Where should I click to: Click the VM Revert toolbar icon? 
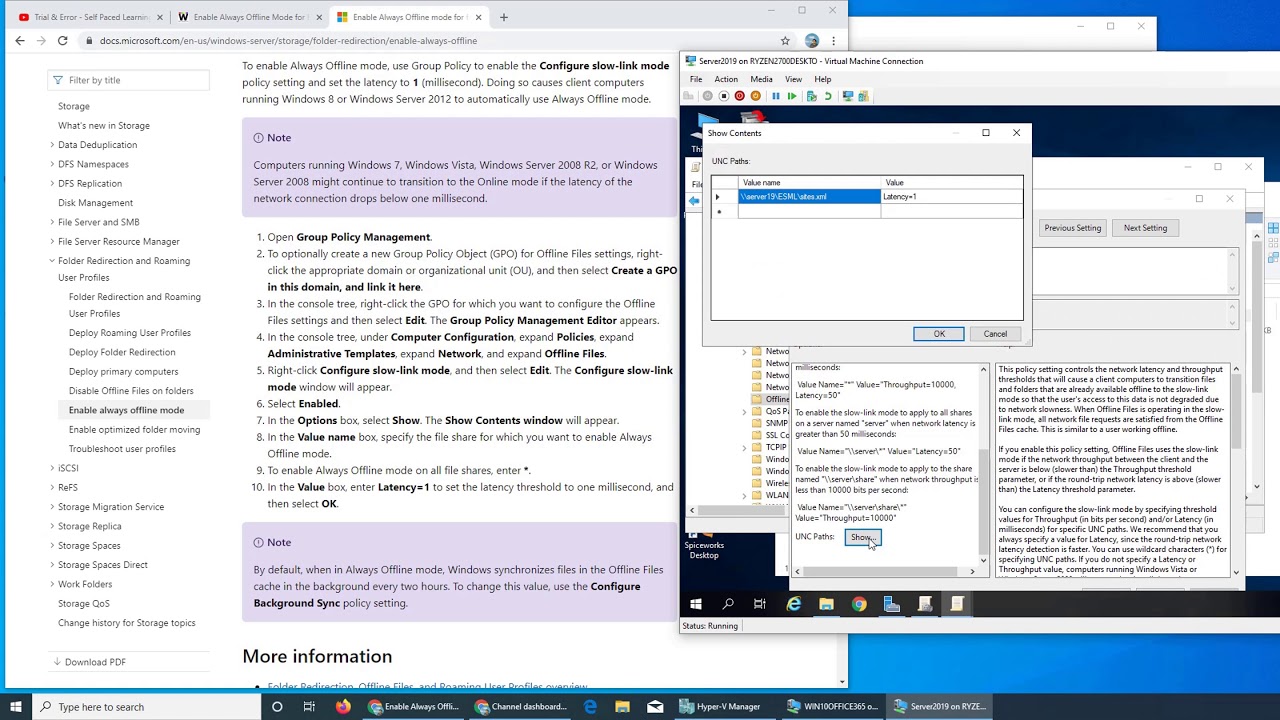pos(828,96)
